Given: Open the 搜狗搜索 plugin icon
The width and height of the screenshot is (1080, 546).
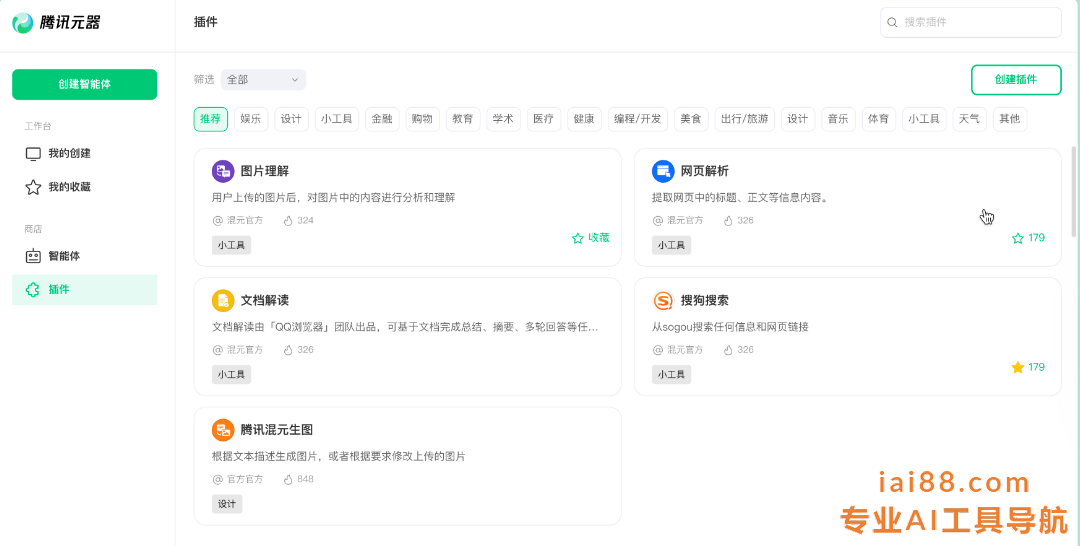Looking at the screenshot, I should 663,301.
